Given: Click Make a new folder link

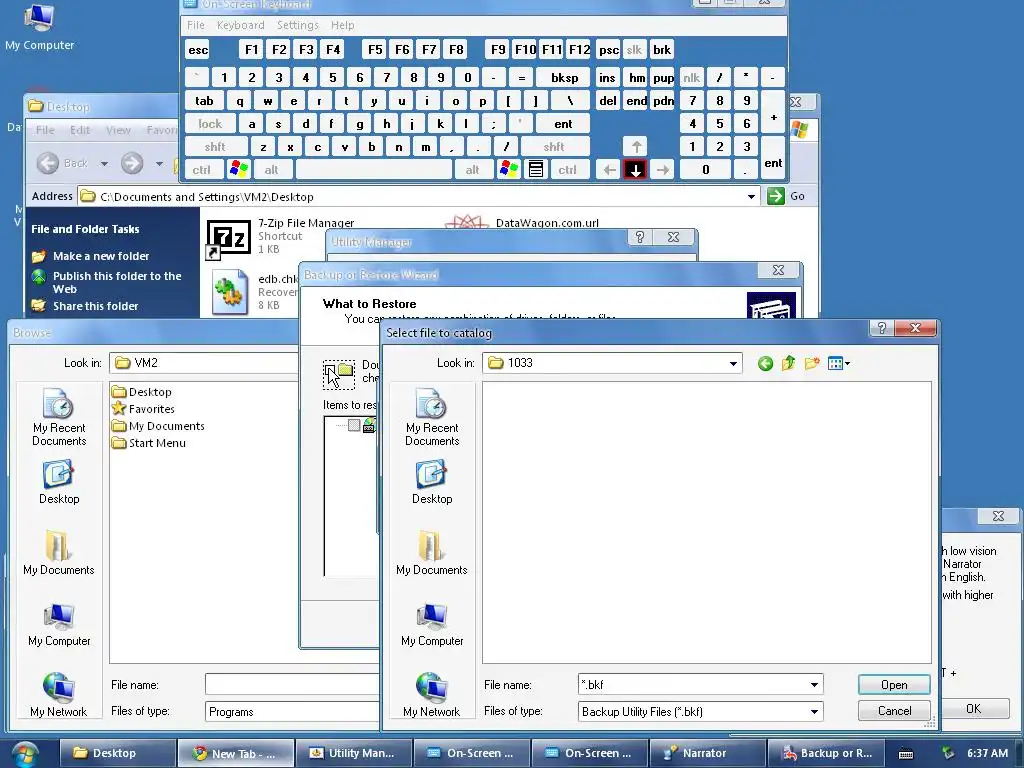Looking at the screenshot, I should click(x=101, y=256).
